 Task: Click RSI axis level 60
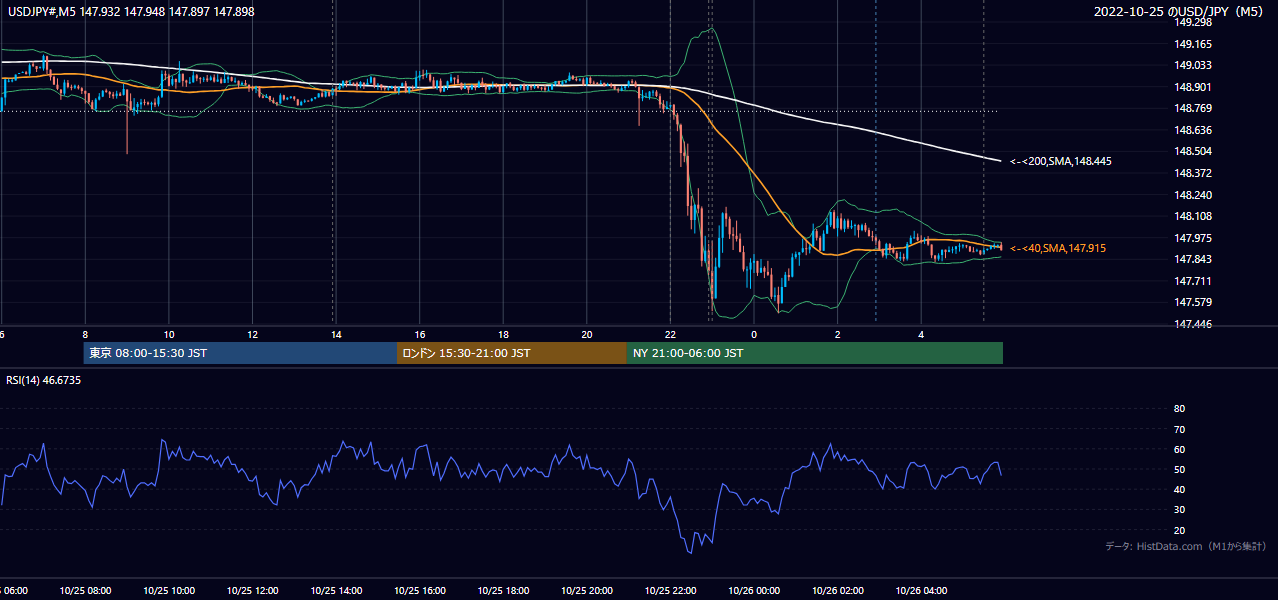[x=1179, y=449]
